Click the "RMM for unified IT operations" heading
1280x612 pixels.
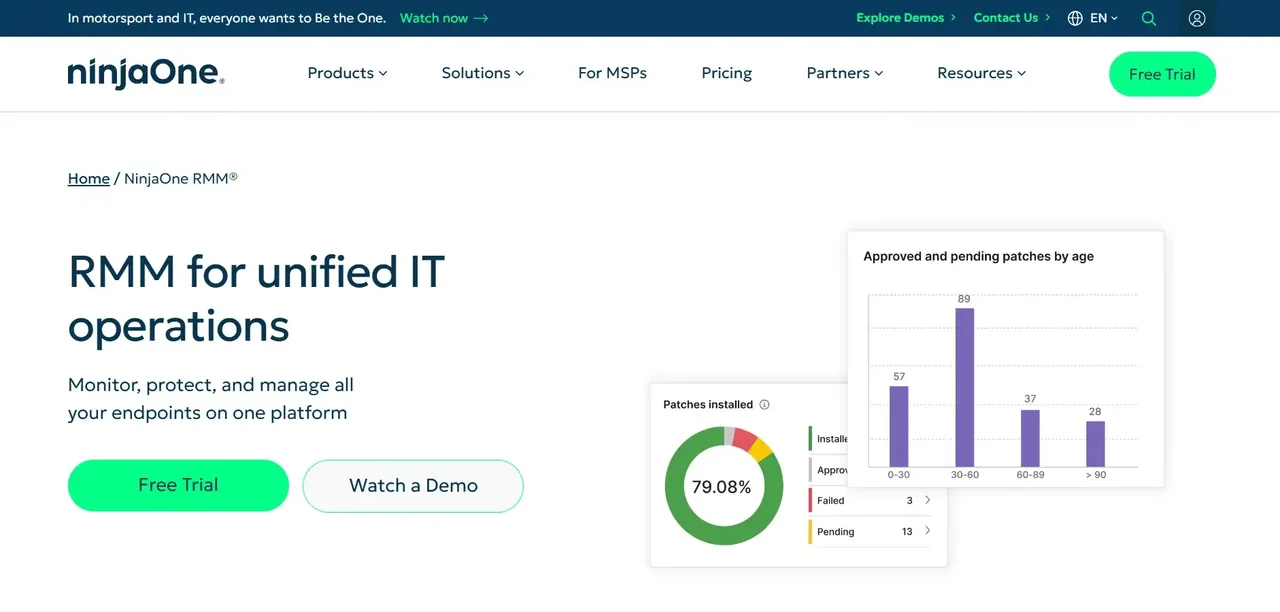[x=256, y=299]
